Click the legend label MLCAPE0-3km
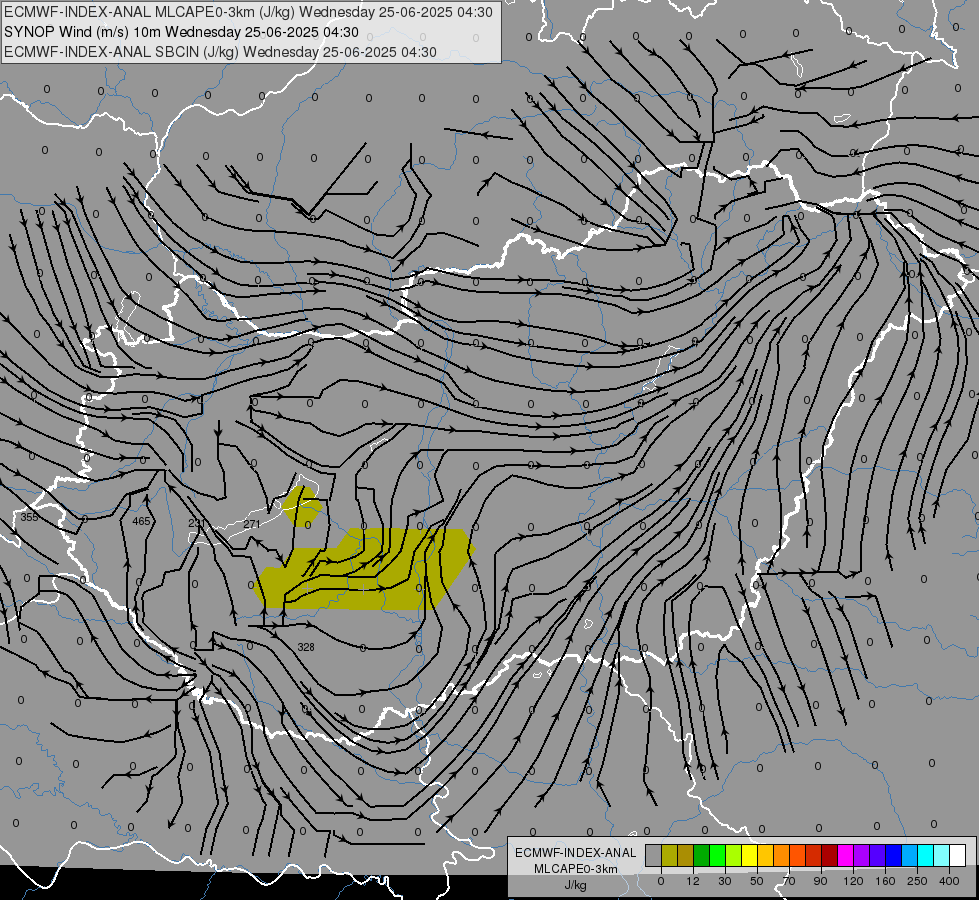The image size is (979, 900). (x=576, y=868)
